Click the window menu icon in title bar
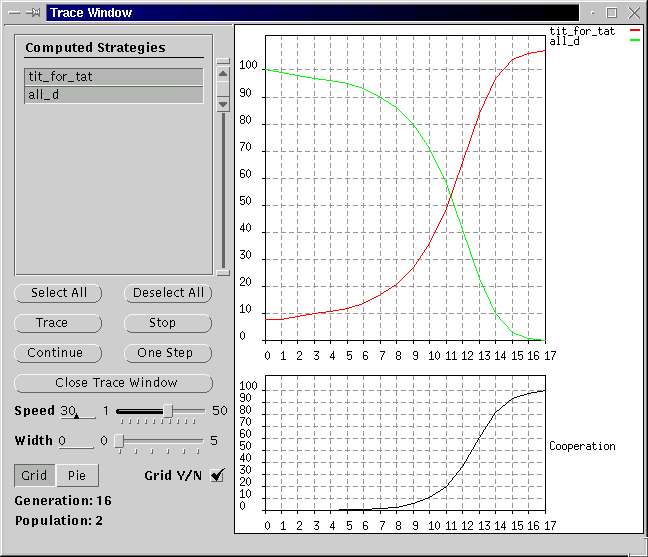This screenshot has width=648, height=557. [15, 13]
